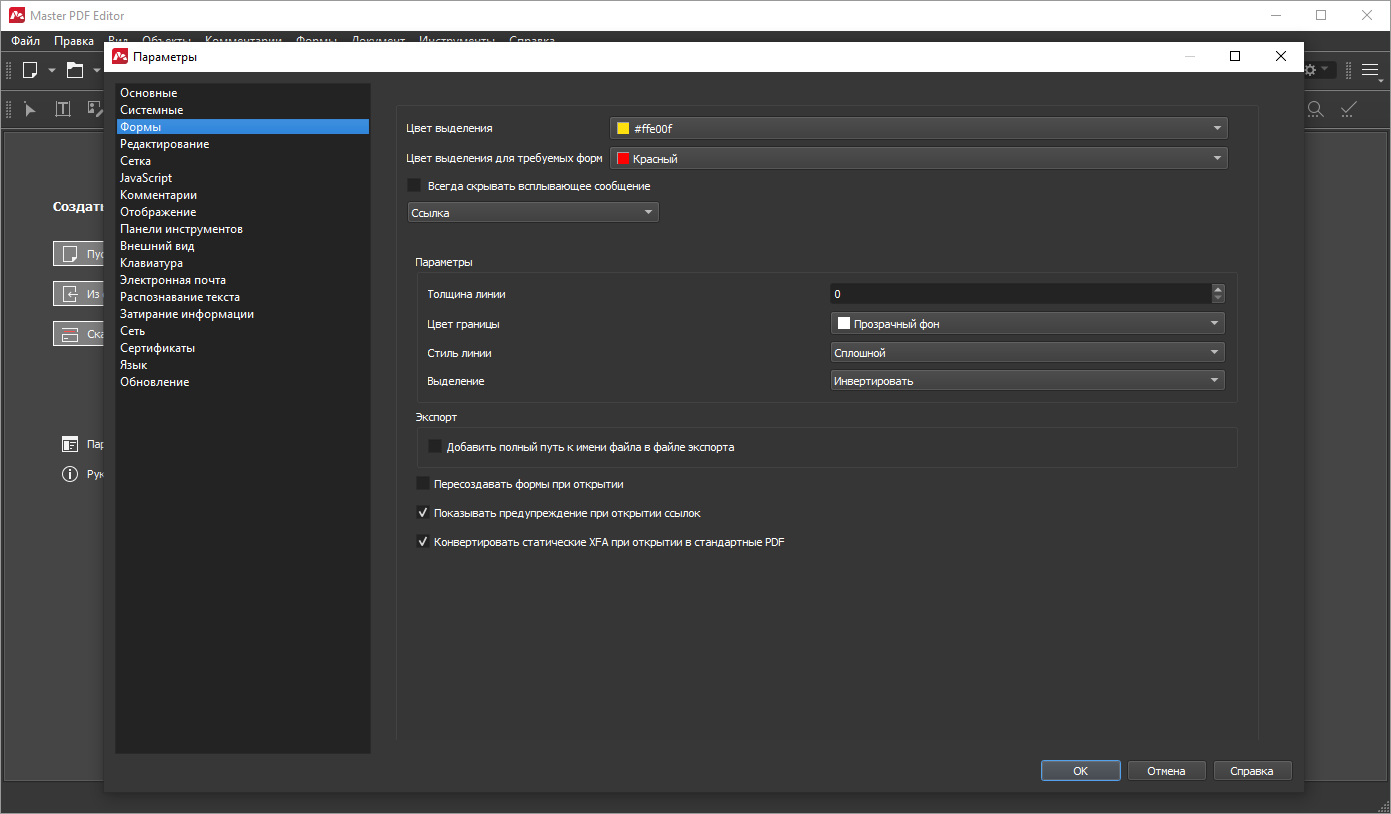Expand the 'Выделение' dropdown set to Инвертировать
This screenshot has width=1391, height=814.
[1027, 381]
